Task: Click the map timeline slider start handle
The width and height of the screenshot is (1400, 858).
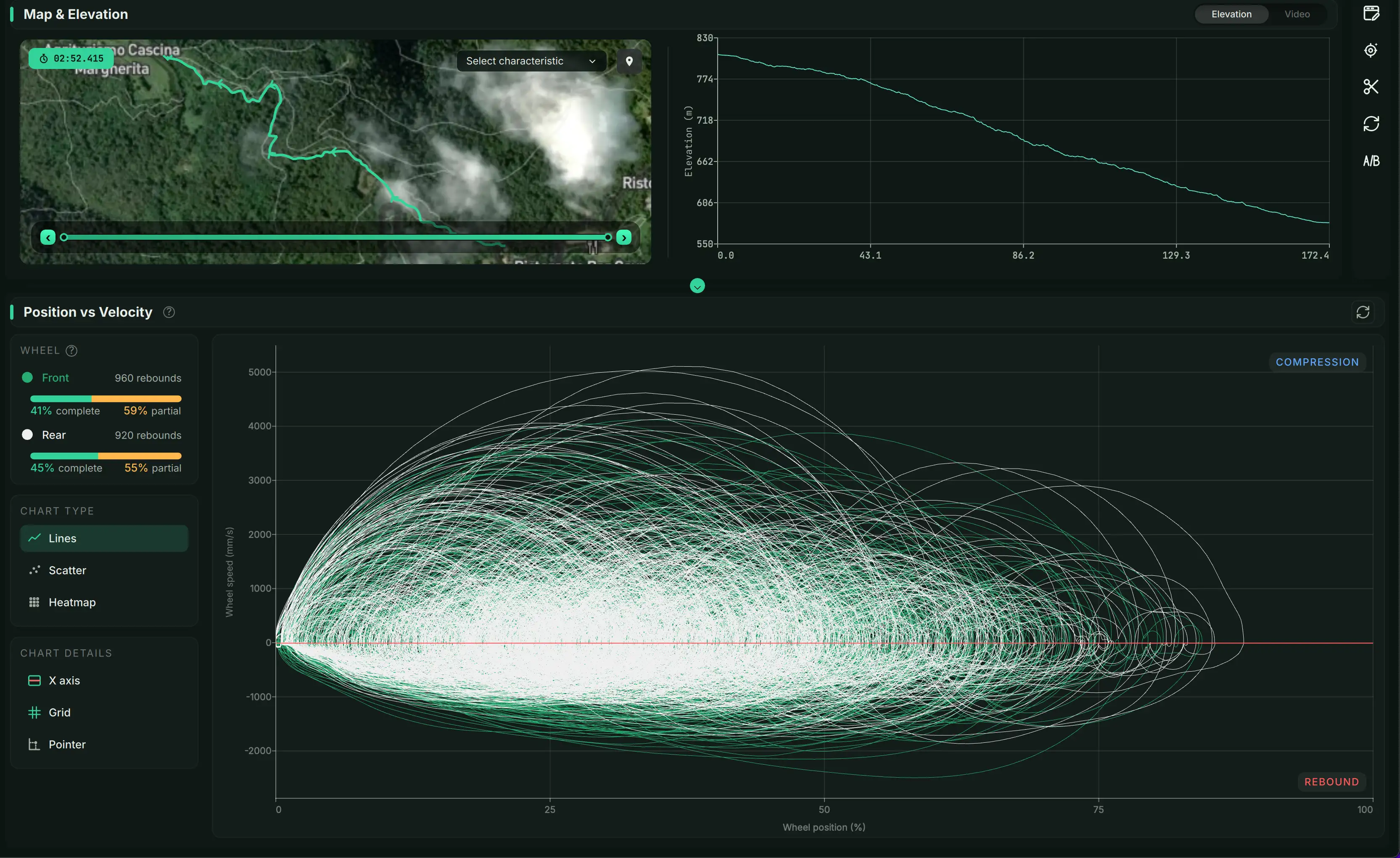Action: 63,238
